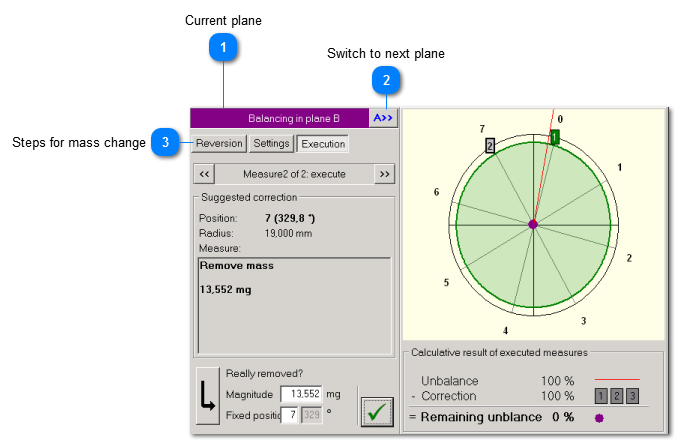Click blue callout badge 1 for current plane

point(225,48)
